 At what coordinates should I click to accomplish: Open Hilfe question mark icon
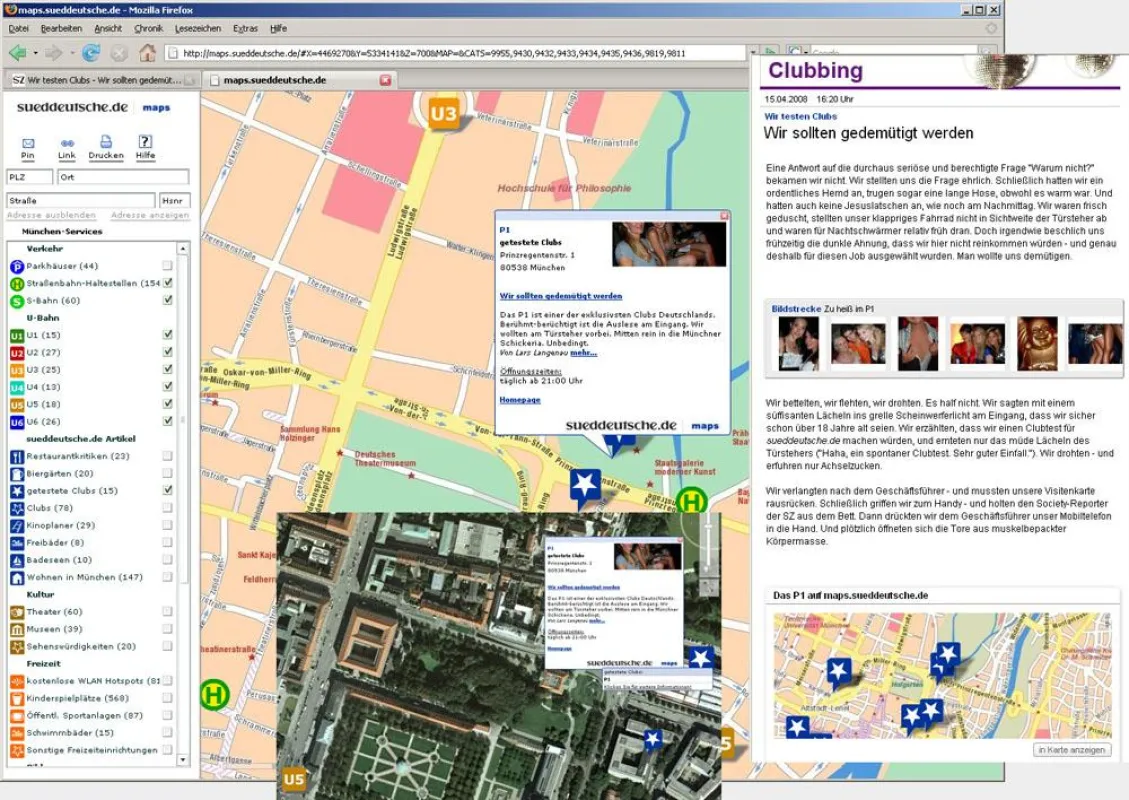pyautogui.click(x=145, y=141)
